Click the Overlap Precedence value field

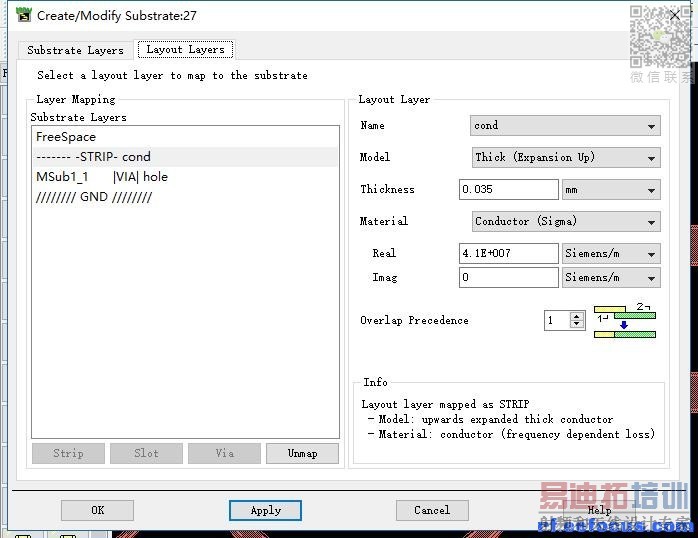(x=557, y=320)
